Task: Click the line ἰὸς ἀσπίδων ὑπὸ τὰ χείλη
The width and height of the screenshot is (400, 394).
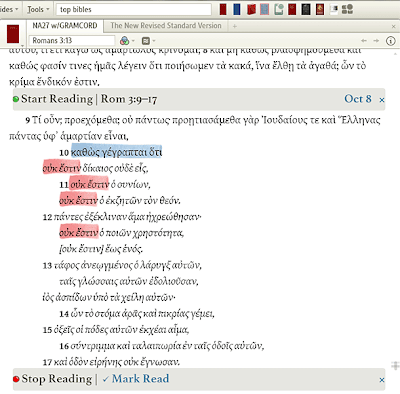Action: [109, 297]
